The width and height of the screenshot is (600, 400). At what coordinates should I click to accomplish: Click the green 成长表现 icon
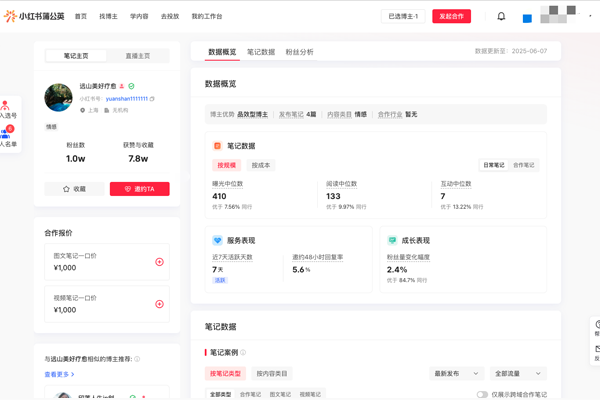tap(392, 240)
